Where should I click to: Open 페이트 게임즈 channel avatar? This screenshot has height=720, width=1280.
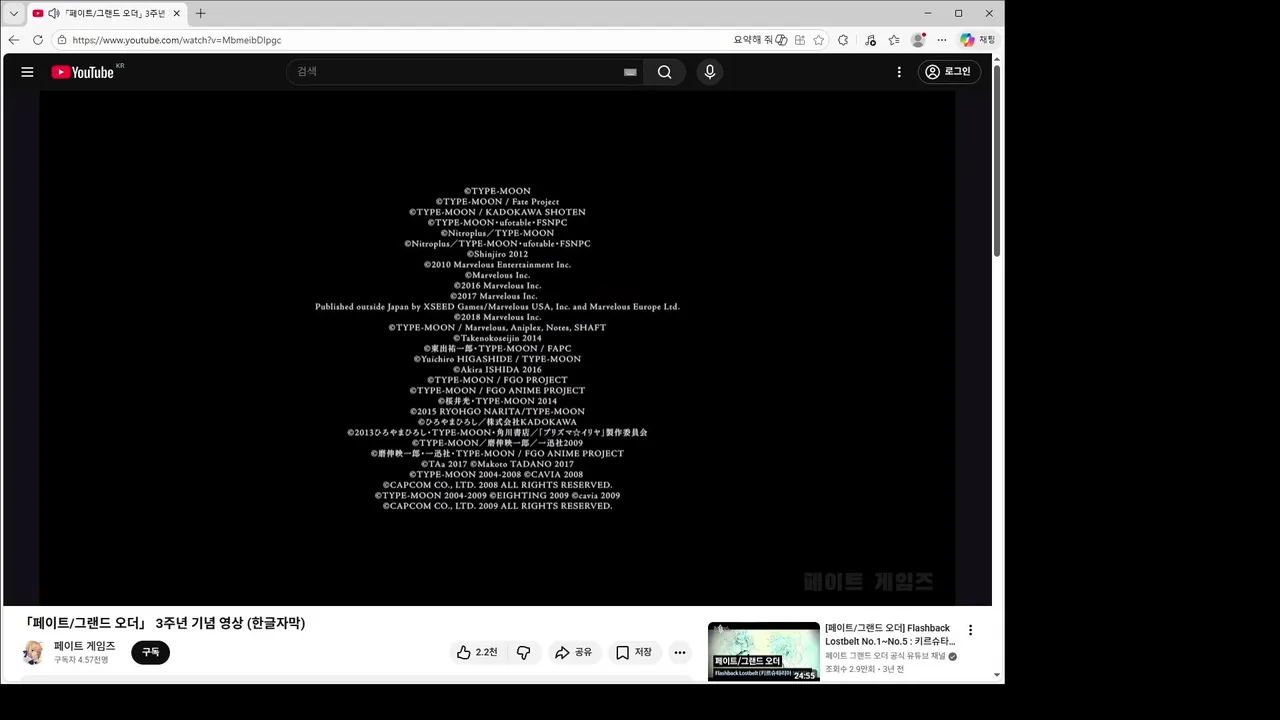[33, 653]
